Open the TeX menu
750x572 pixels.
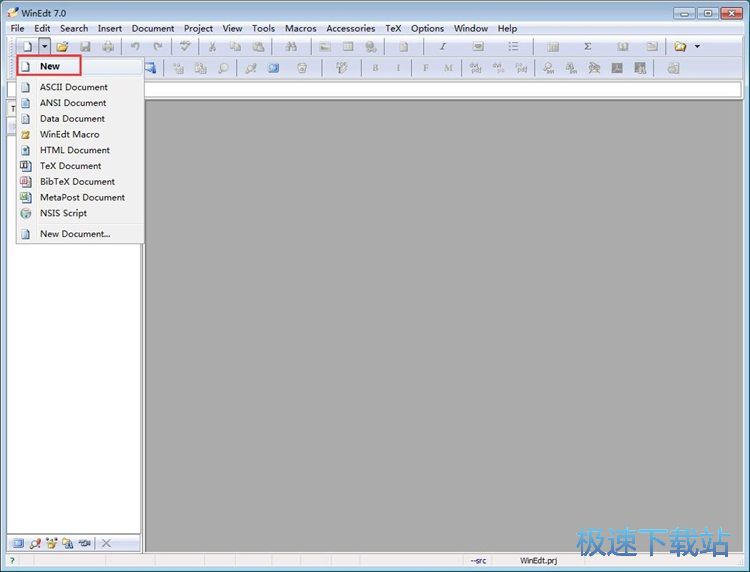click(x=393, y=29)
